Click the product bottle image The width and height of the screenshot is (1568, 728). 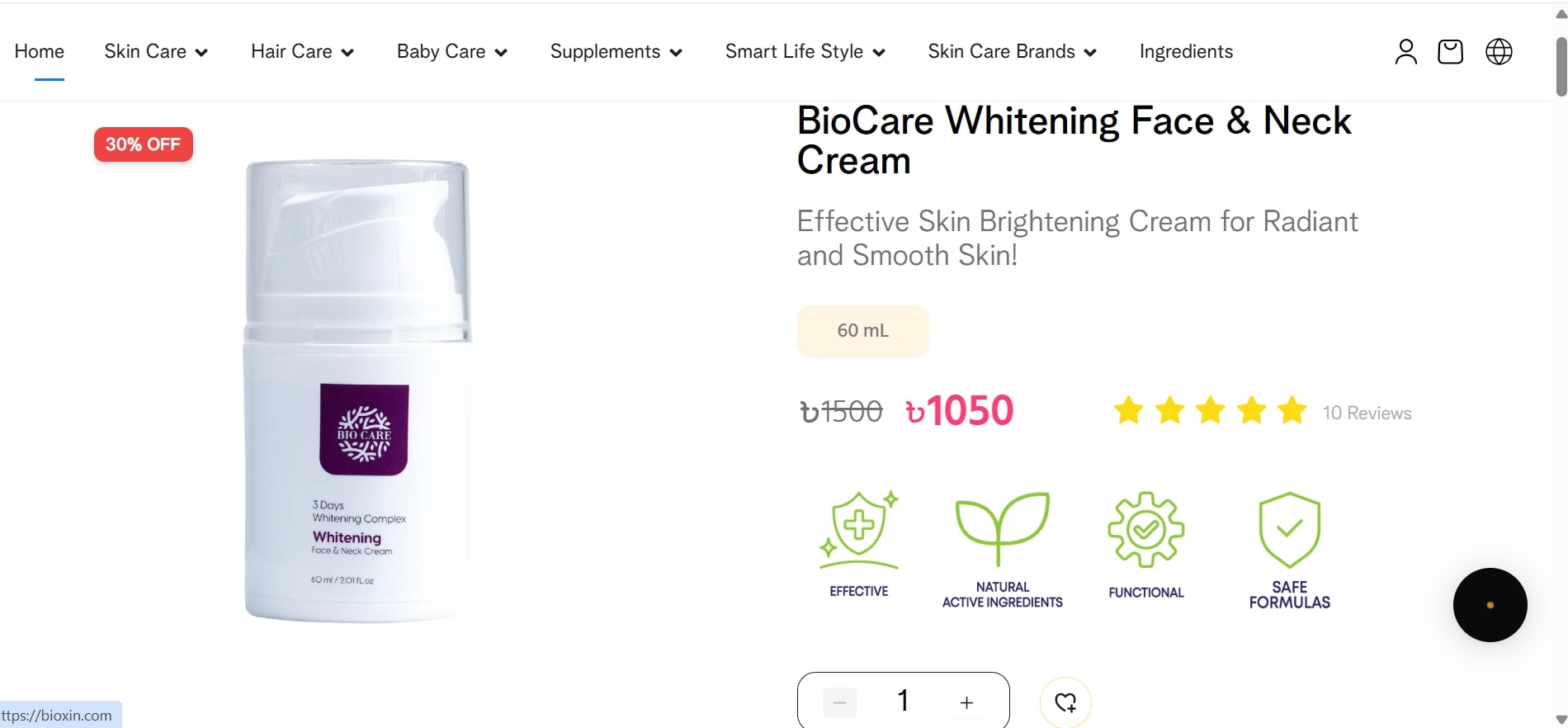coord(357,390)
